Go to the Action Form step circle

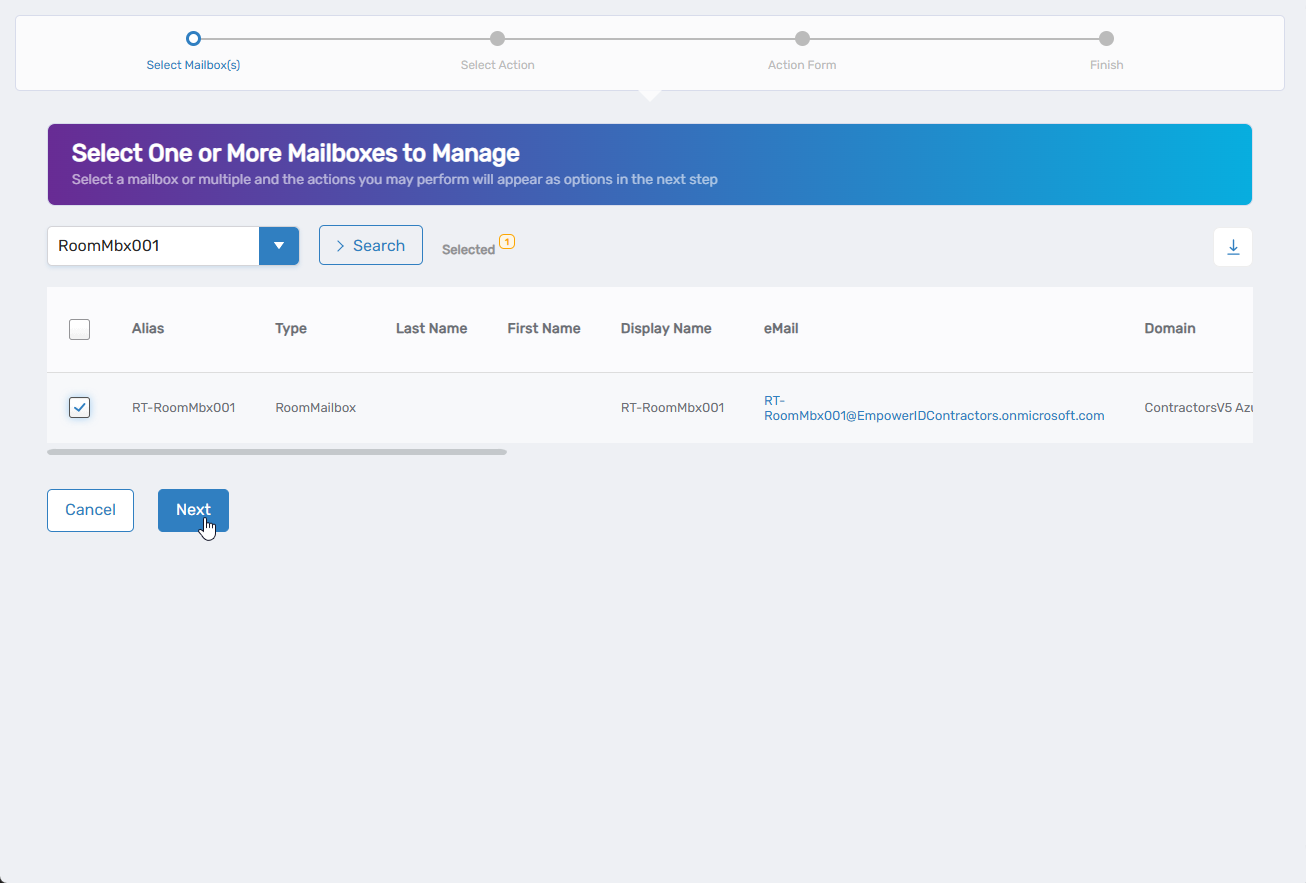[x=802, y=39]
